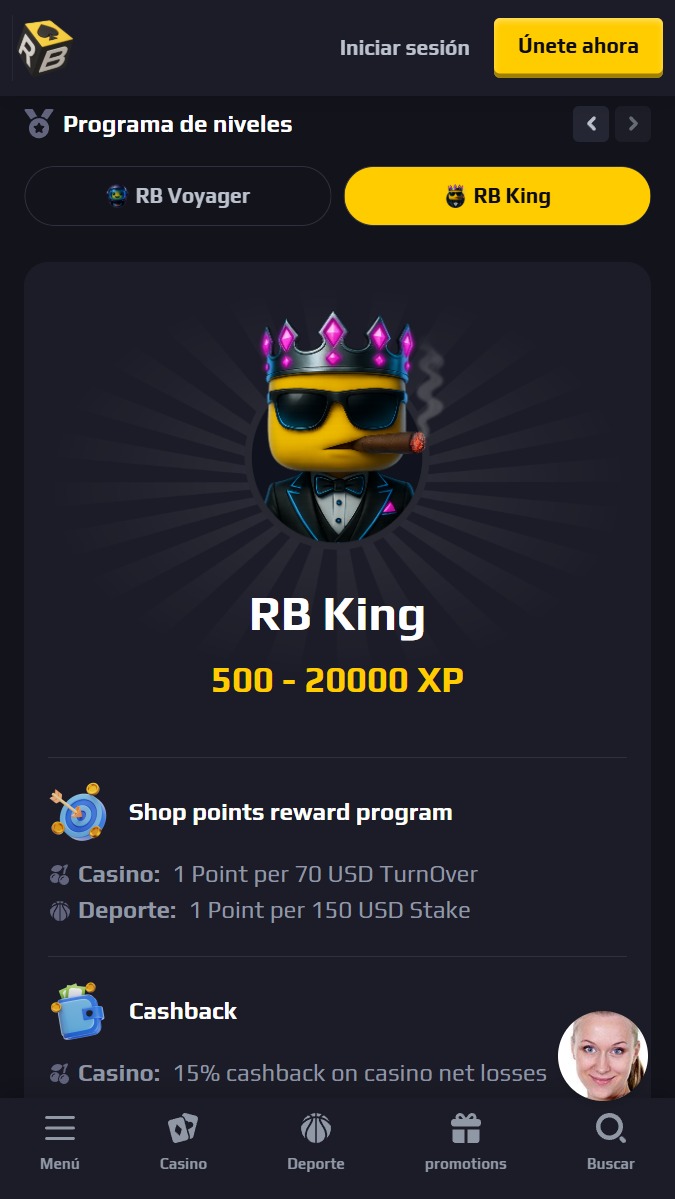675x1199 pixels.
Task: Select the RB Voyager level tab
Action: (x=178, y=196)
